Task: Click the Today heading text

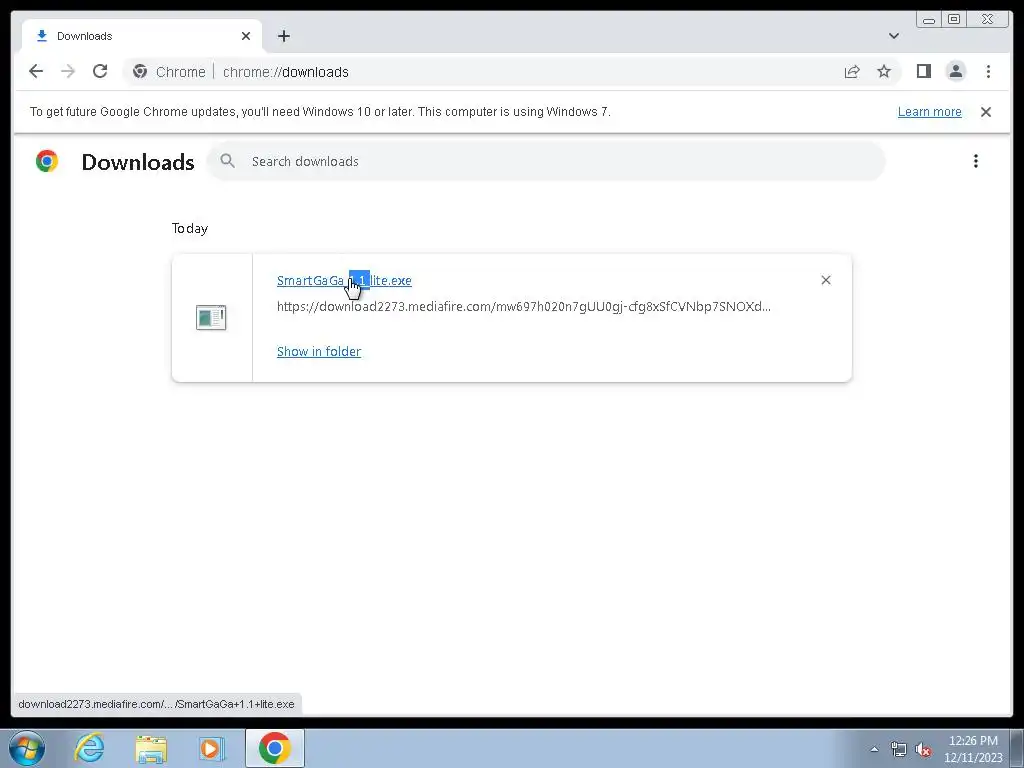Action: pyautogui.click(x=190, y=229)
